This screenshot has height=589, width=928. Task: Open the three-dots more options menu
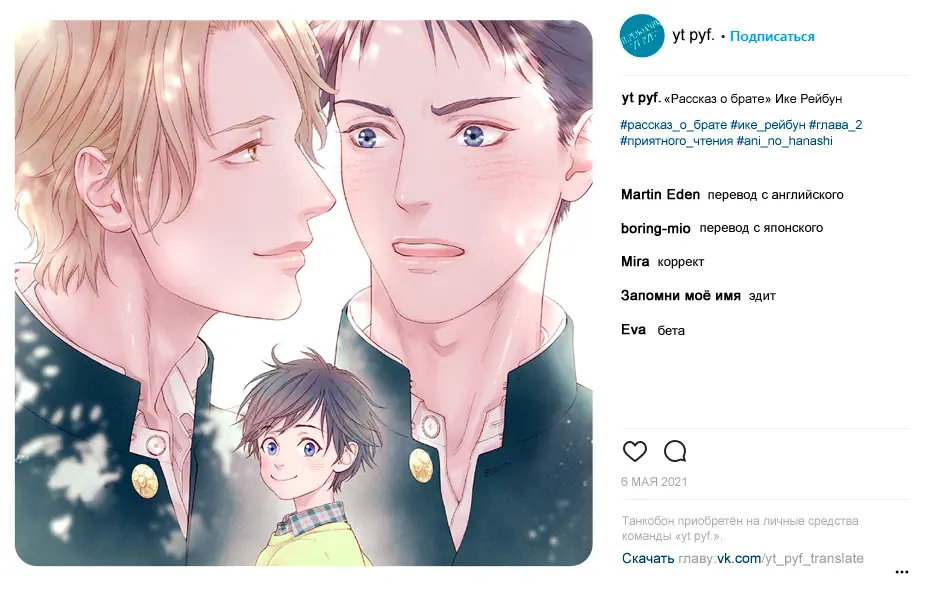pyautogui.click(x=901, y=572)
